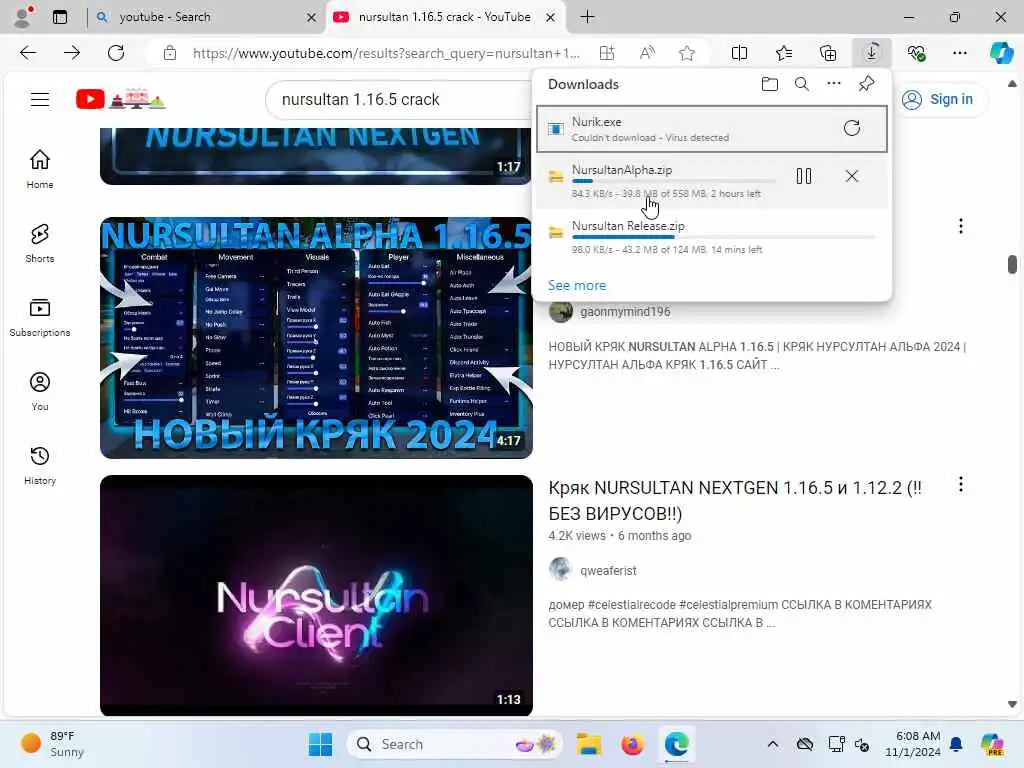Screen dimensions: 1024x768
Task: Pause the NursultanAlpha.zip download
Action: click(x=804, y=176)
